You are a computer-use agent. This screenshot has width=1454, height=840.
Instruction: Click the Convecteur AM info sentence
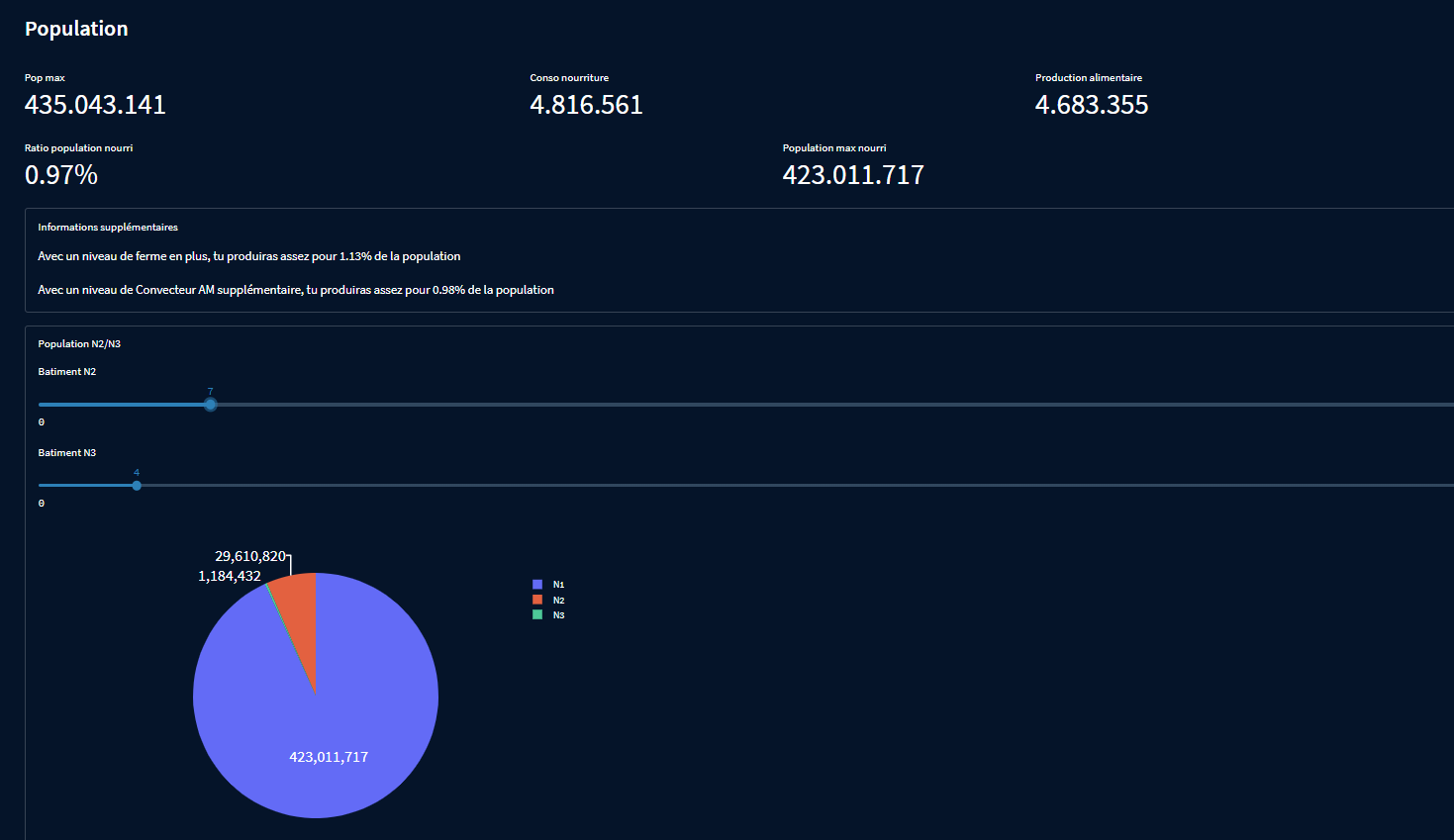click(296, 290)
